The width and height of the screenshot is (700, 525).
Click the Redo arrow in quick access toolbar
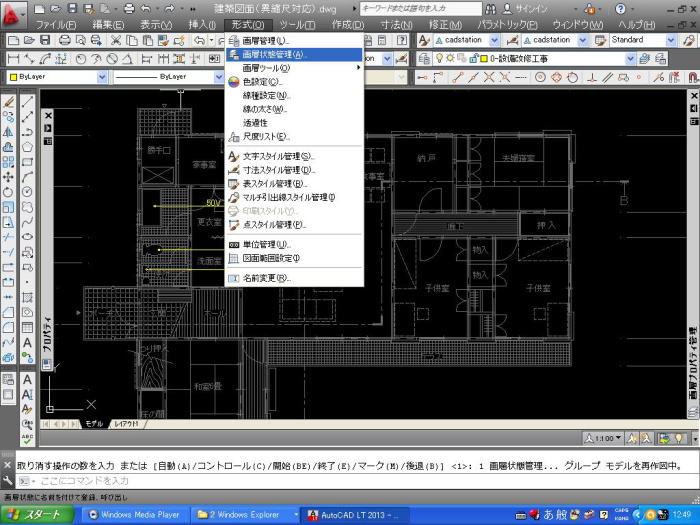[170, 8]
